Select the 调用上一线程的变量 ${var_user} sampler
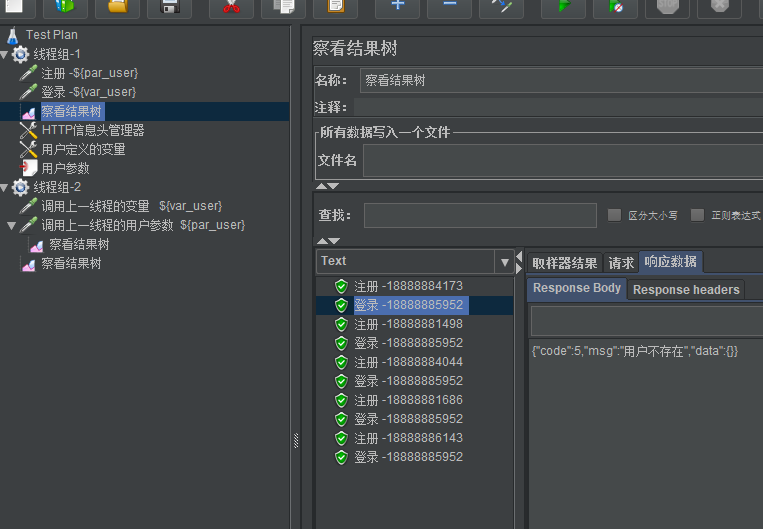Screen dimensions: 763x529 (131, 206)
